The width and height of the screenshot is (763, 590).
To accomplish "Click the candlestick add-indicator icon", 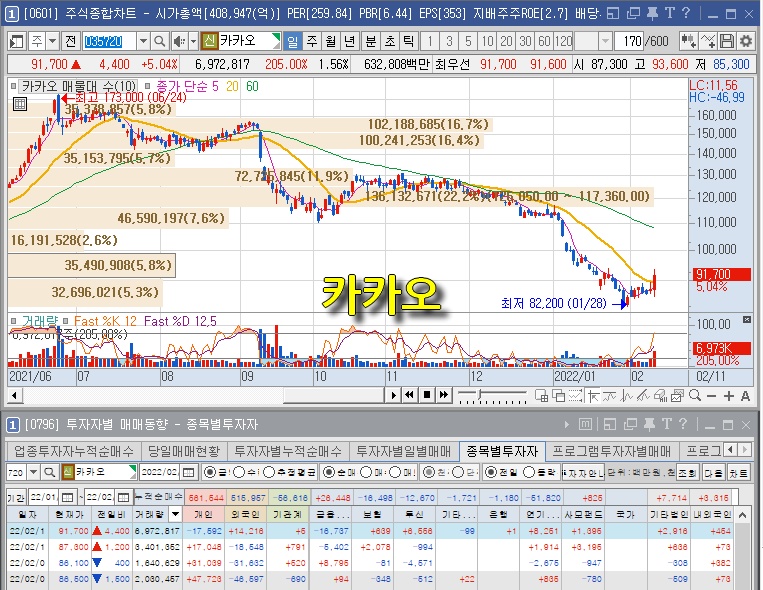I will point(688,41).
